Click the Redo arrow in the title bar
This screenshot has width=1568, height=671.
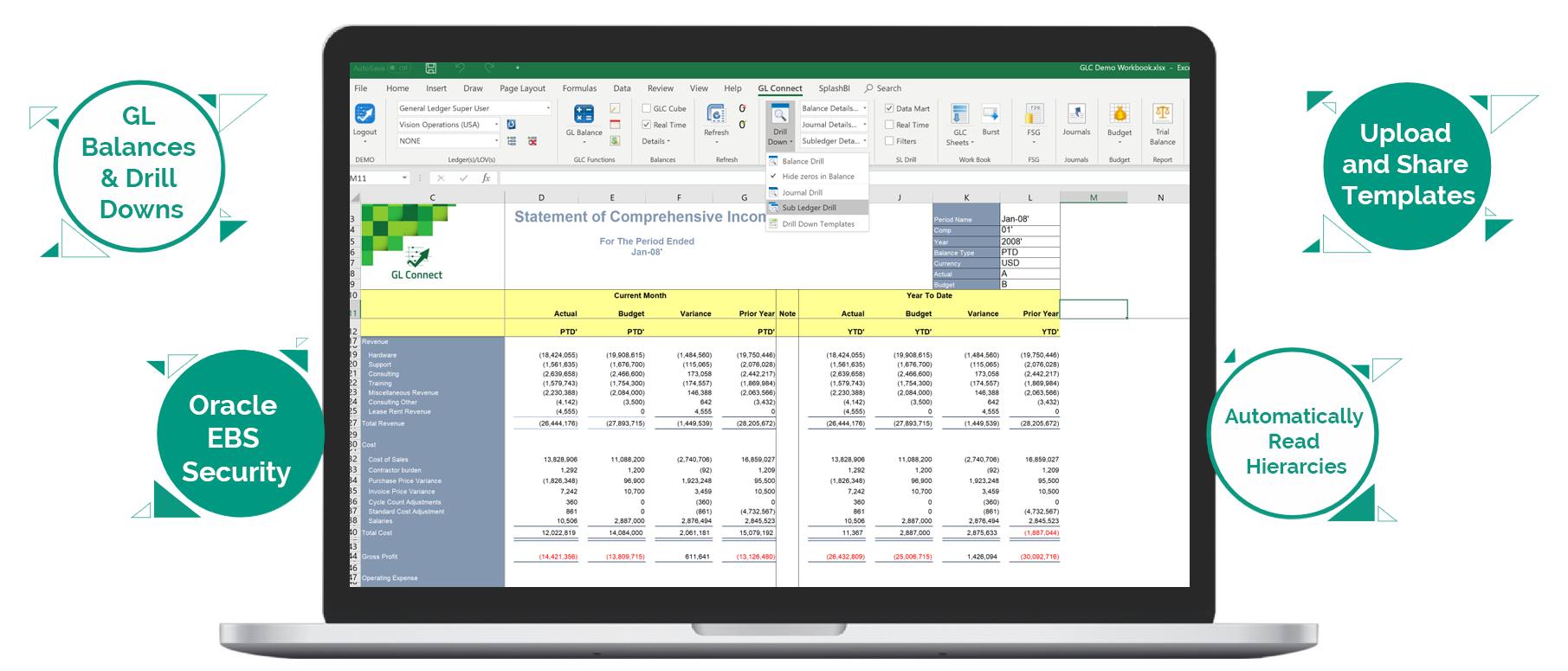click(x=490, y=68)
